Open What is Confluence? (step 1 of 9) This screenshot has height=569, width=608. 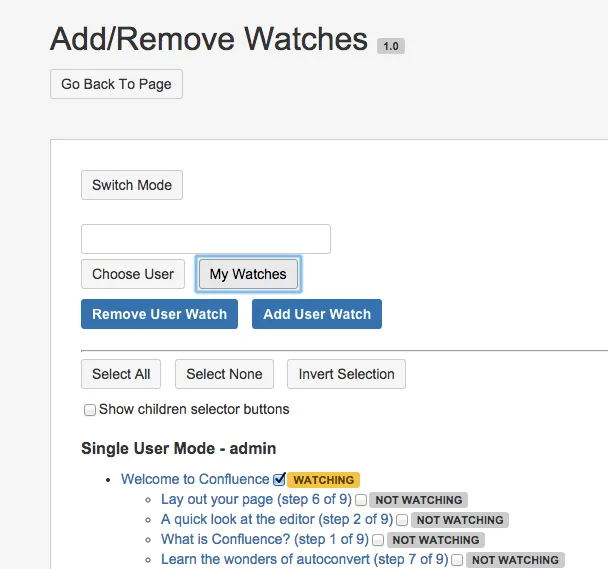click(265, 540)
